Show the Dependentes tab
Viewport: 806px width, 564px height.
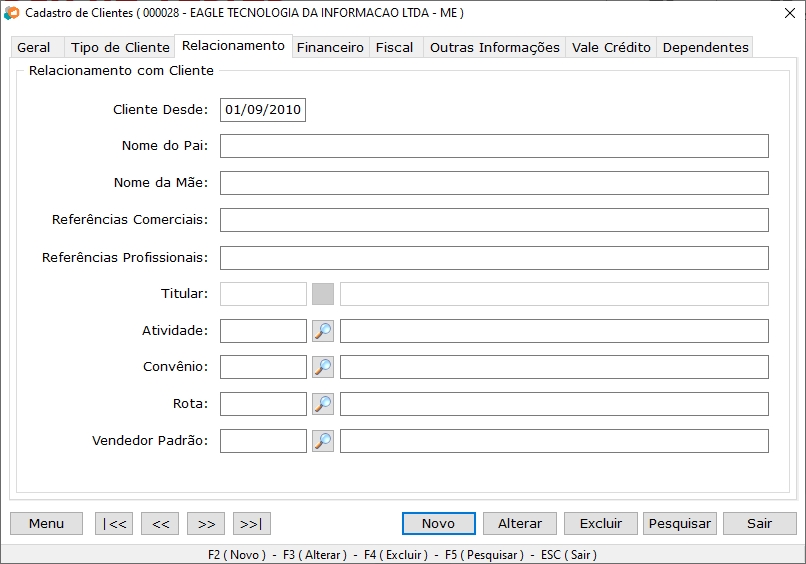click(705, 47)
